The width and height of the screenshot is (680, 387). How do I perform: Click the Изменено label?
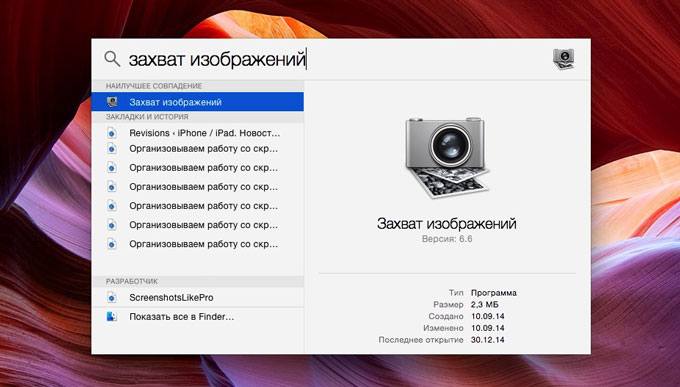click(443, 328)
